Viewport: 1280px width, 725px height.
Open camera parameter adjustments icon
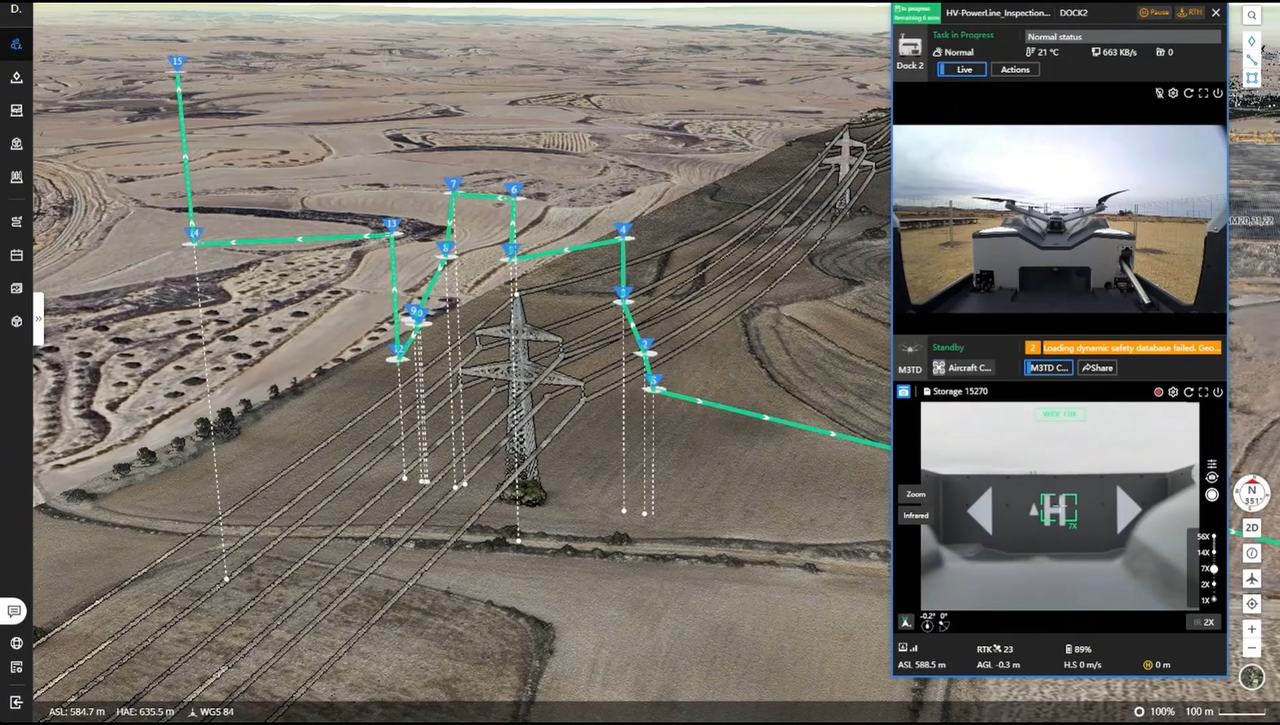(x=1212, y=464)
